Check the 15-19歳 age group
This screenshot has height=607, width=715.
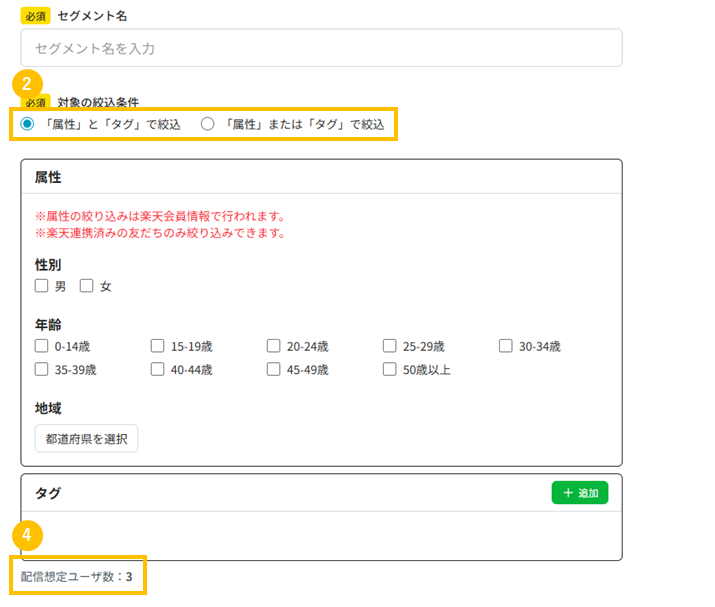click(x=158, y=346)
